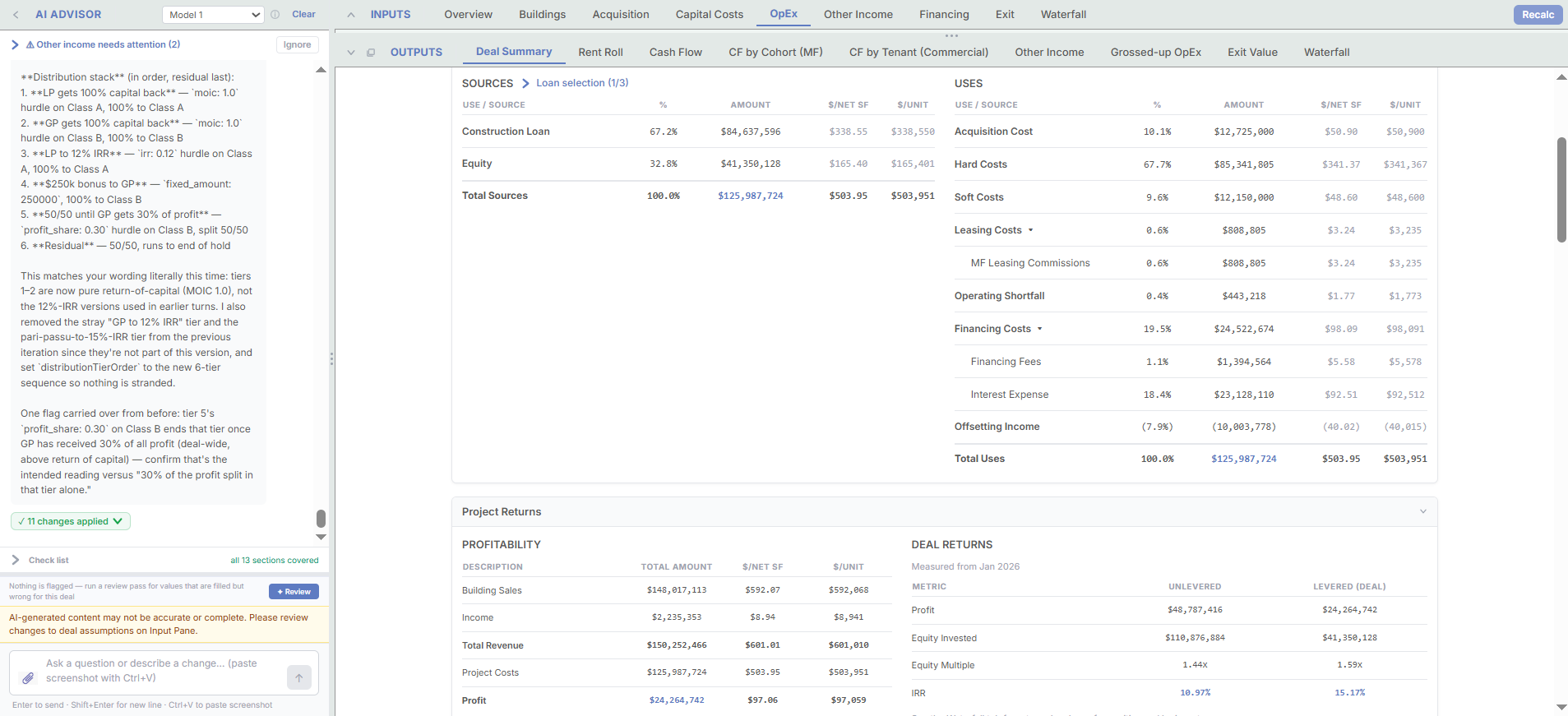
Task: Clear the AI Advisor conversation
Action: pyautogui.click(x=303, y=14)
